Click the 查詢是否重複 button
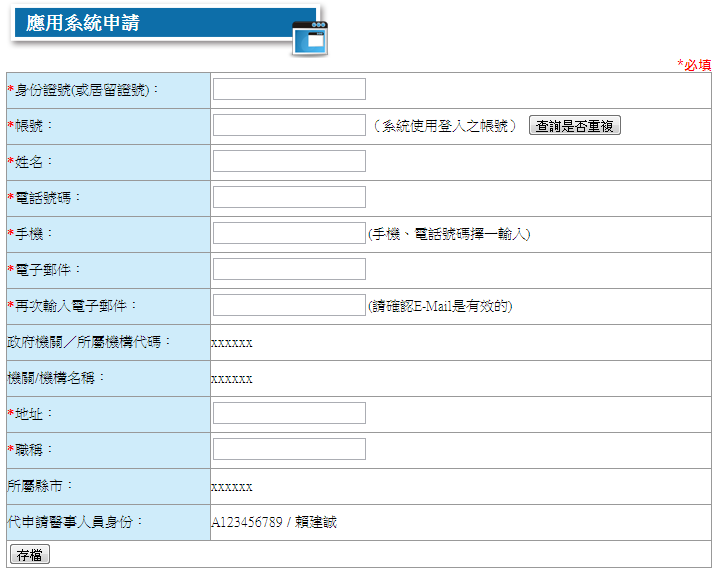Screen dimensions: 721x573 pos(575,125)
